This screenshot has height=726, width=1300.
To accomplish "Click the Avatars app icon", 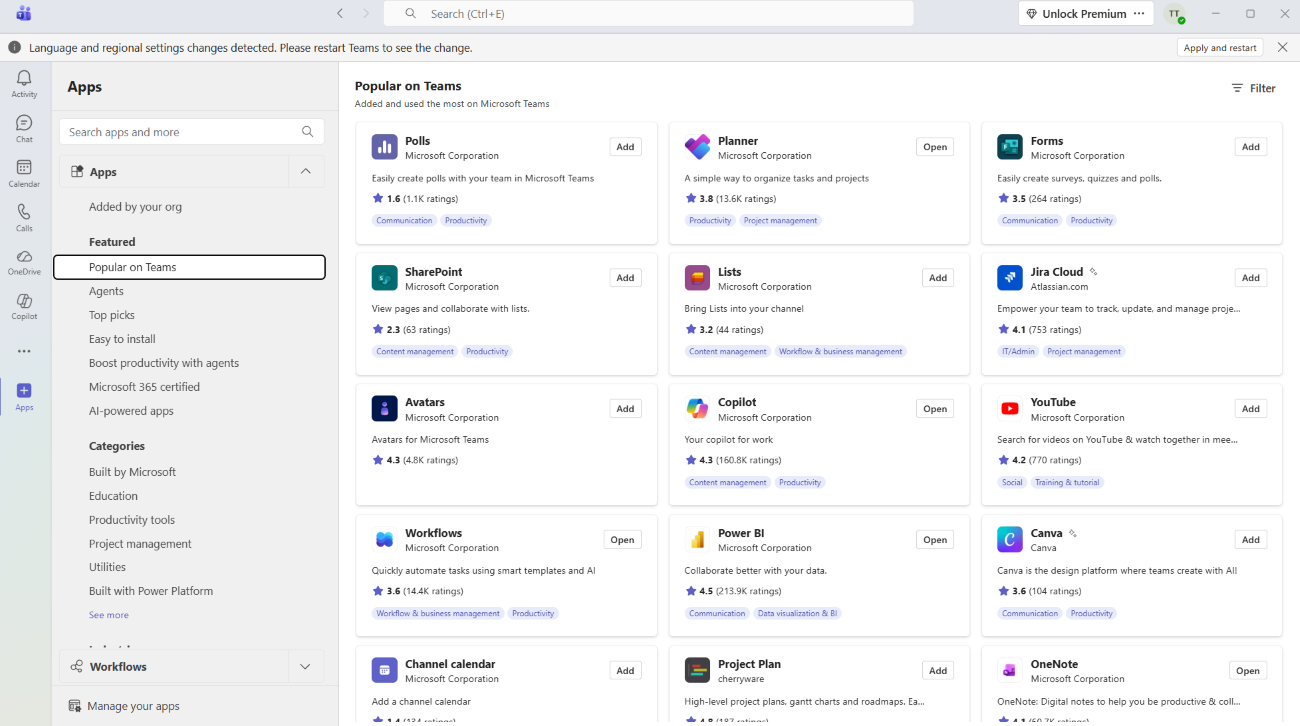I will (x=384, y=408).
